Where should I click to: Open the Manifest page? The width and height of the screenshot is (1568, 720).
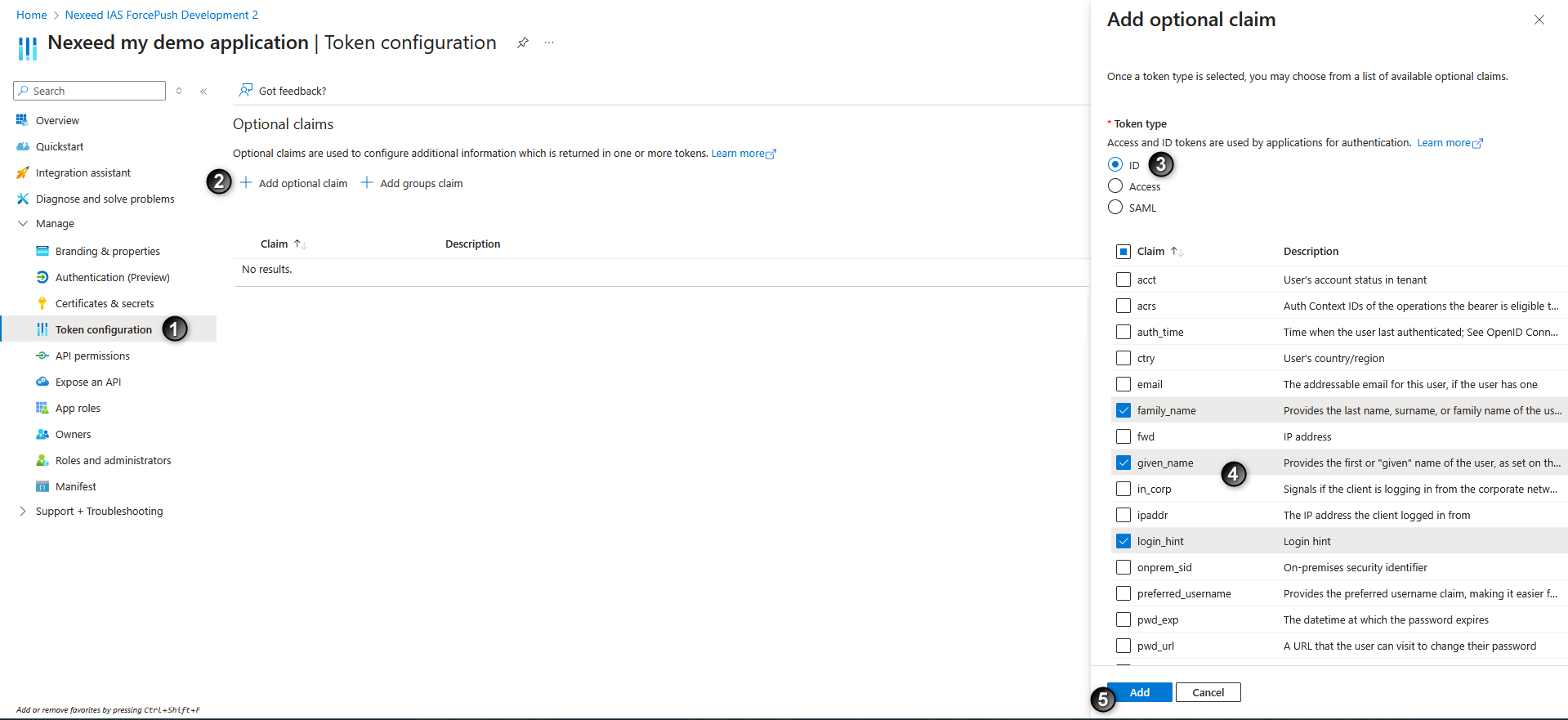coord(76,486)
